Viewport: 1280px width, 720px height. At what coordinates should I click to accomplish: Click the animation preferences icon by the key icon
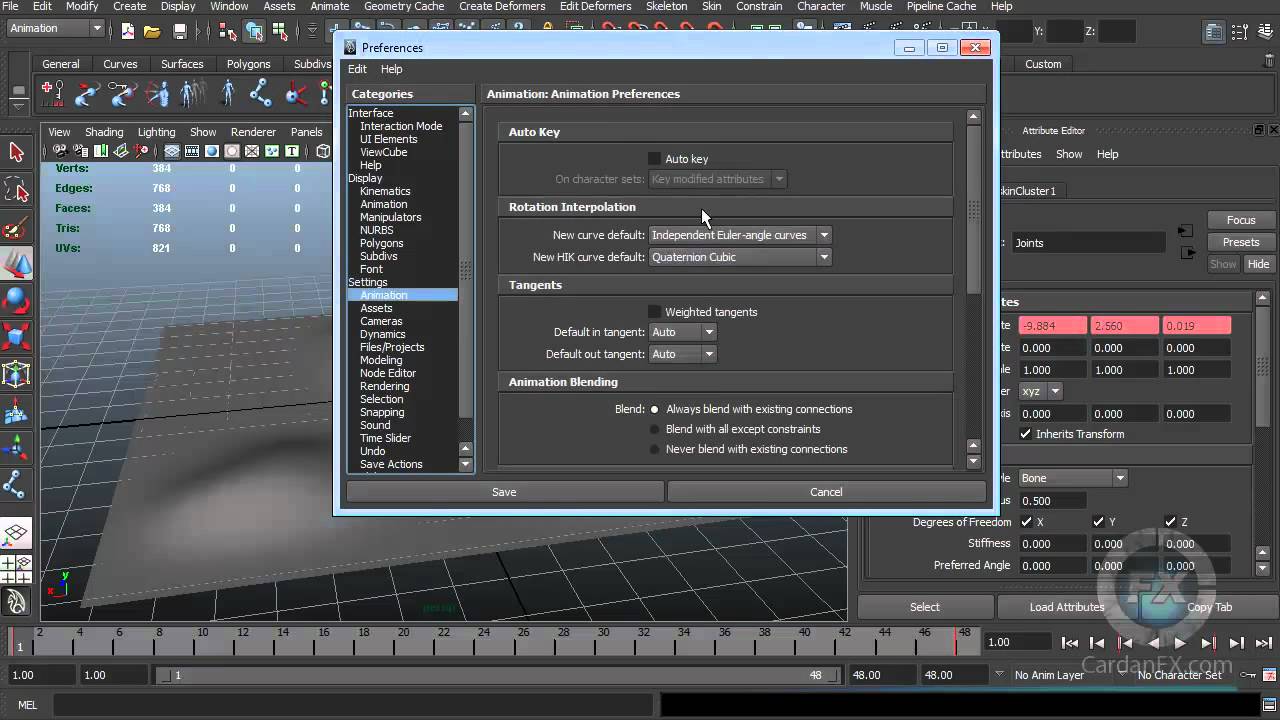[1271, 675]
